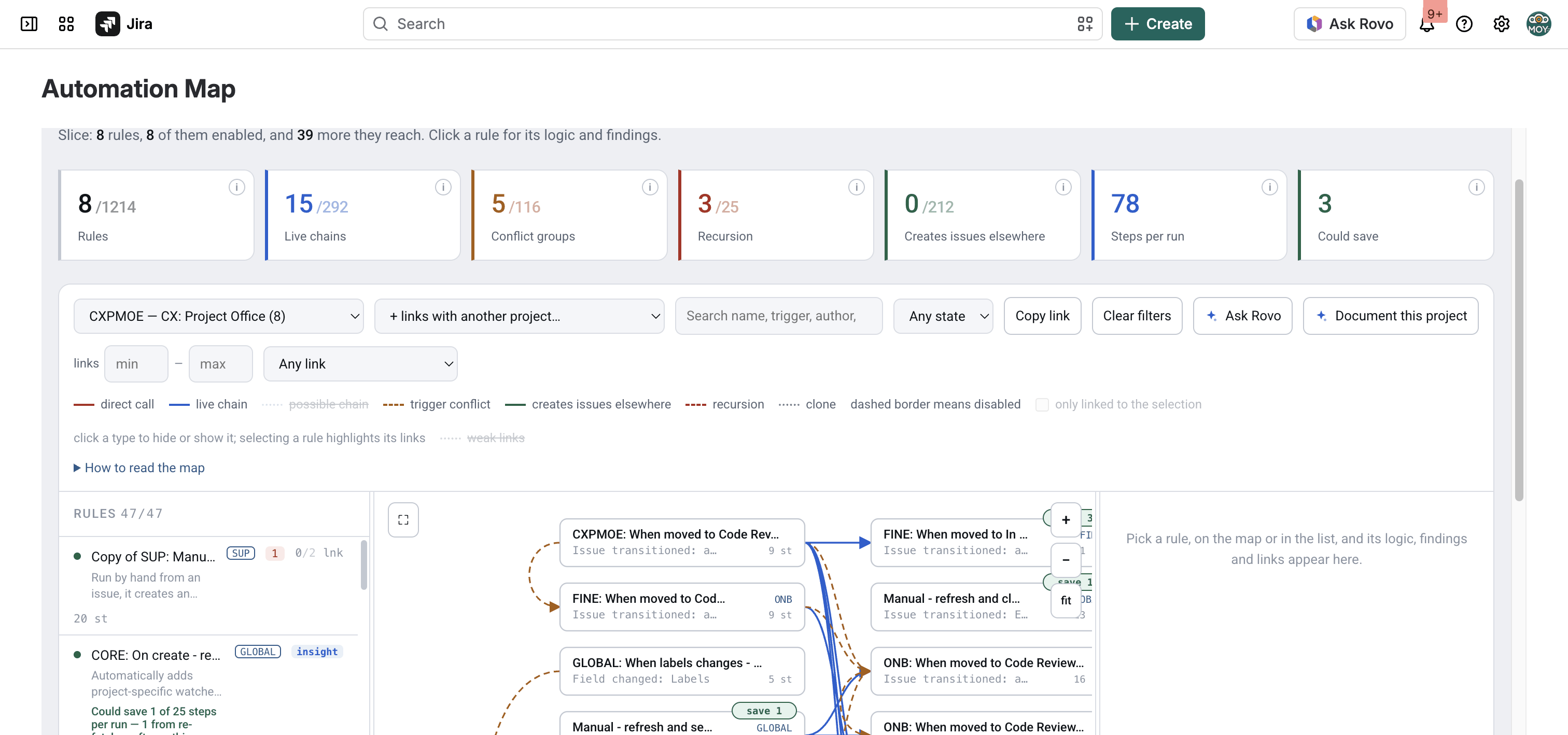Toggle the Jira sidebar panel icon

29,24
